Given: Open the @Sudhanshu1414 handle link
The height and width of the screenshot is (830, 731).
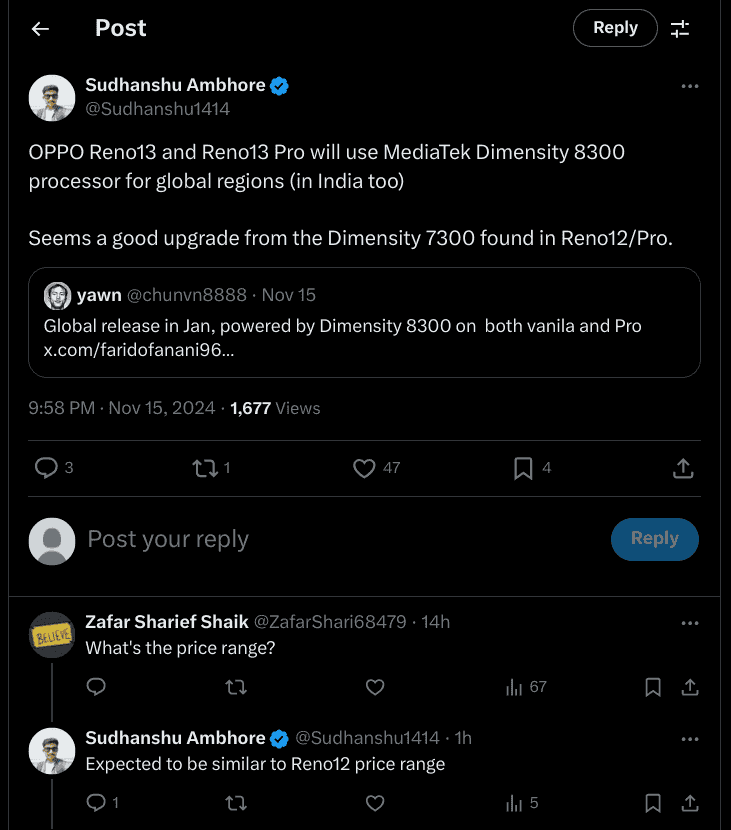Looking at the screenshot, I should (158, 109).
